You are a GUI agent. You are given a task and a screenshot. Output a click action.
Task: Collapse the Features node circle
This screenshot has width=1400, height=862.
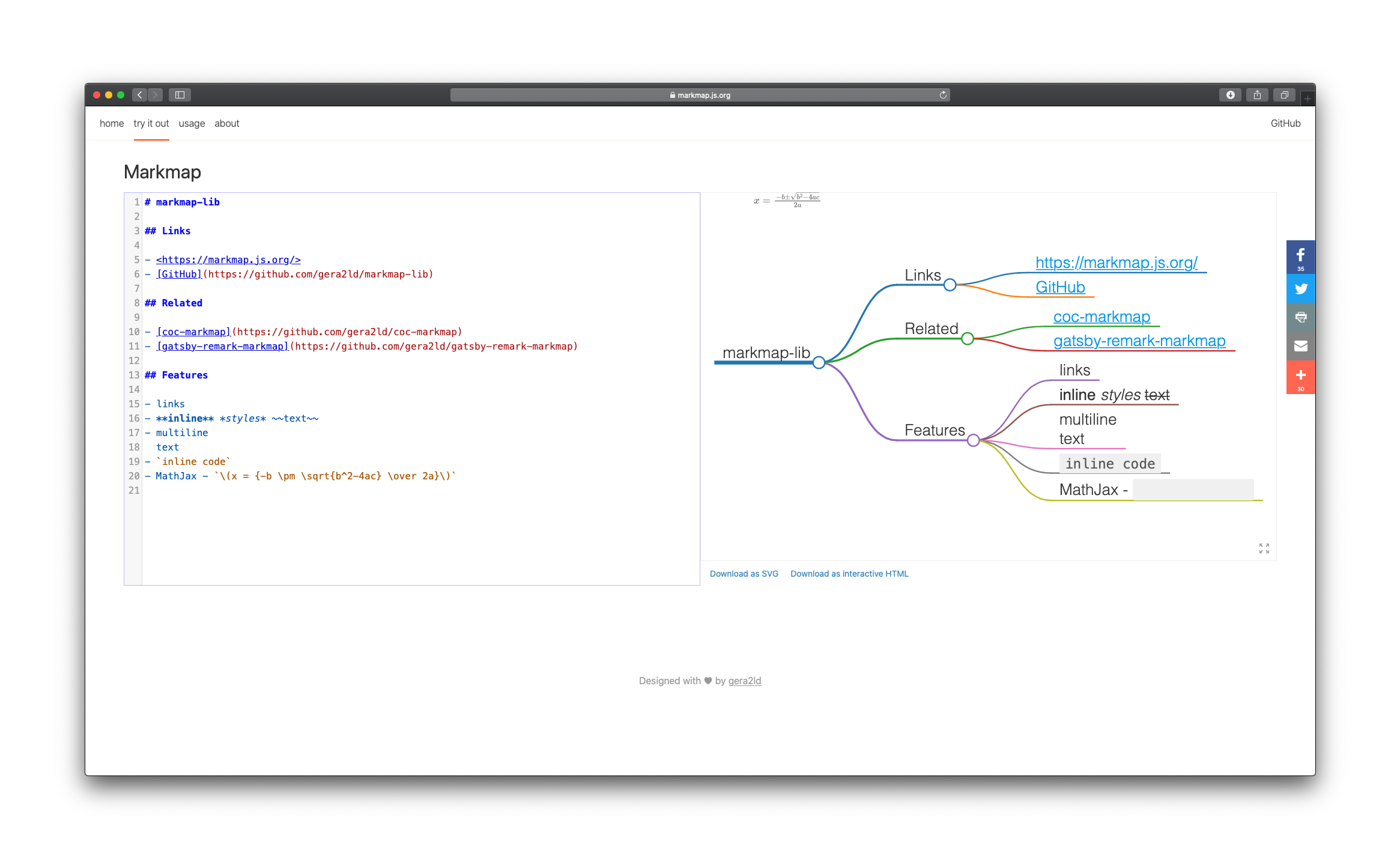coord(973,440)
